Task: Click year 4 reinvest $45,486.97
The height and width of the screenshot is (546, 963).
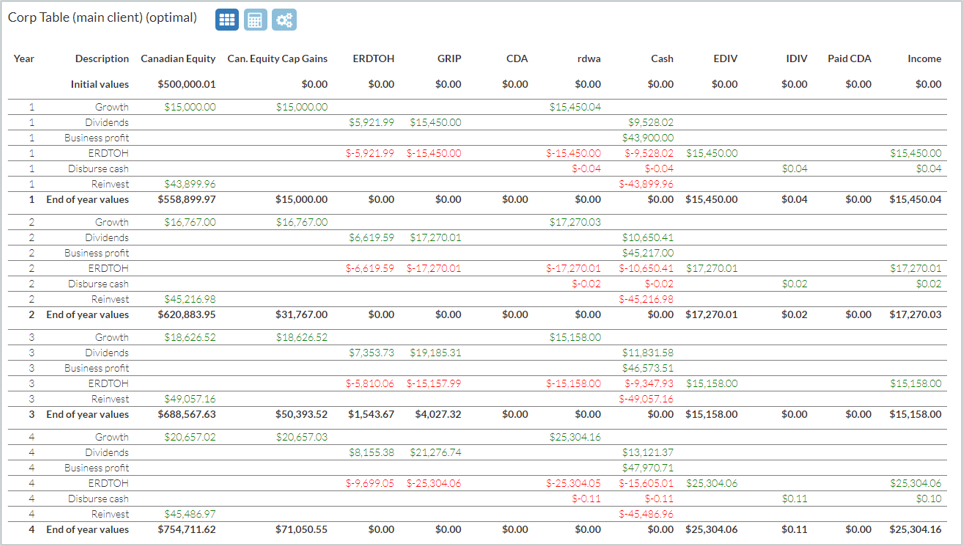Action: pos(190,514)
